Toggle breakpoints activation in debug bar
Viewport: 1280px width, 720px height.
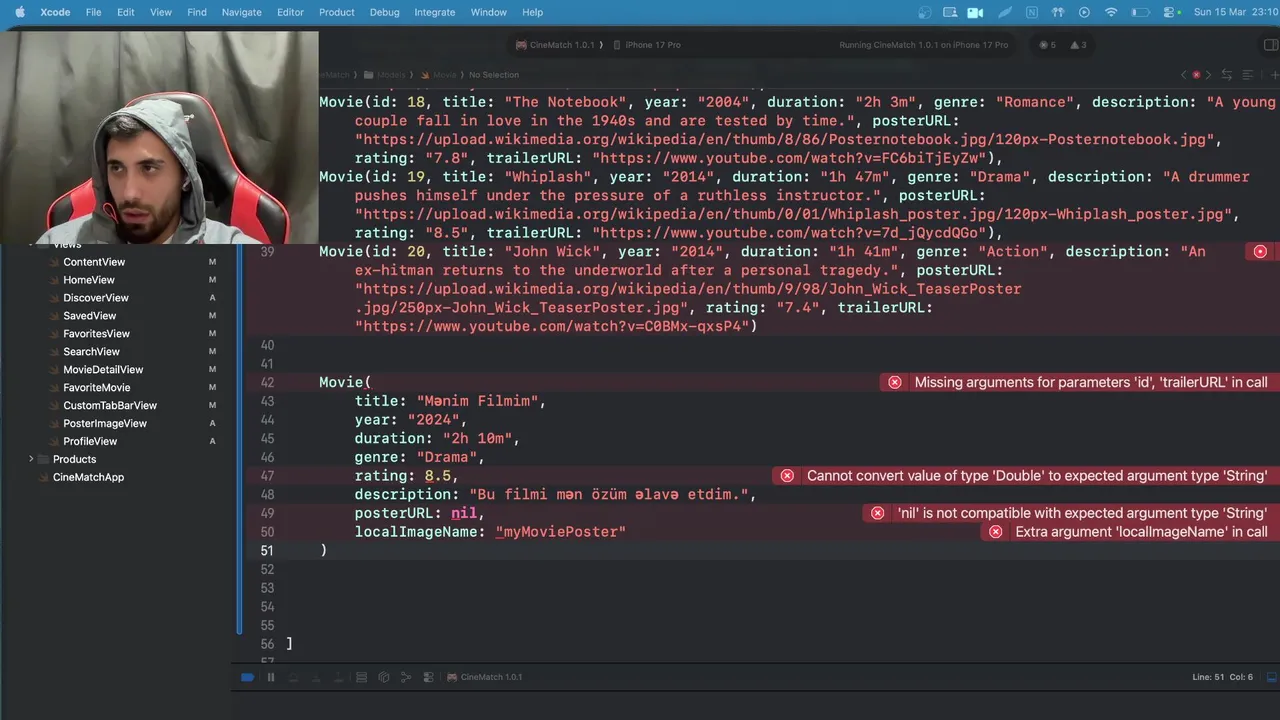pos(248,677)
